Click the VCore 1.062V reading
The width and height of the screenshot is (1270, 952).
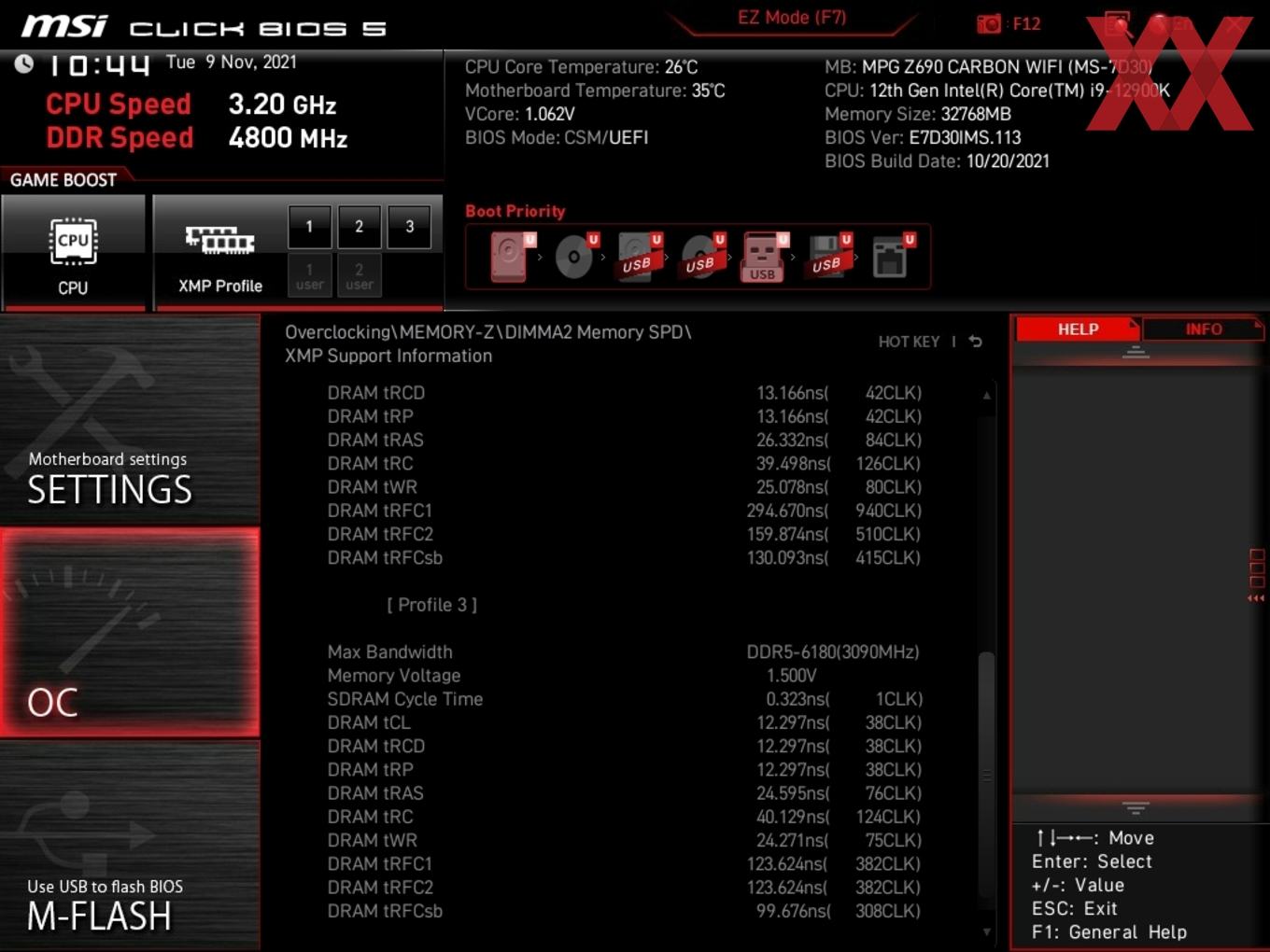(520, 114)
